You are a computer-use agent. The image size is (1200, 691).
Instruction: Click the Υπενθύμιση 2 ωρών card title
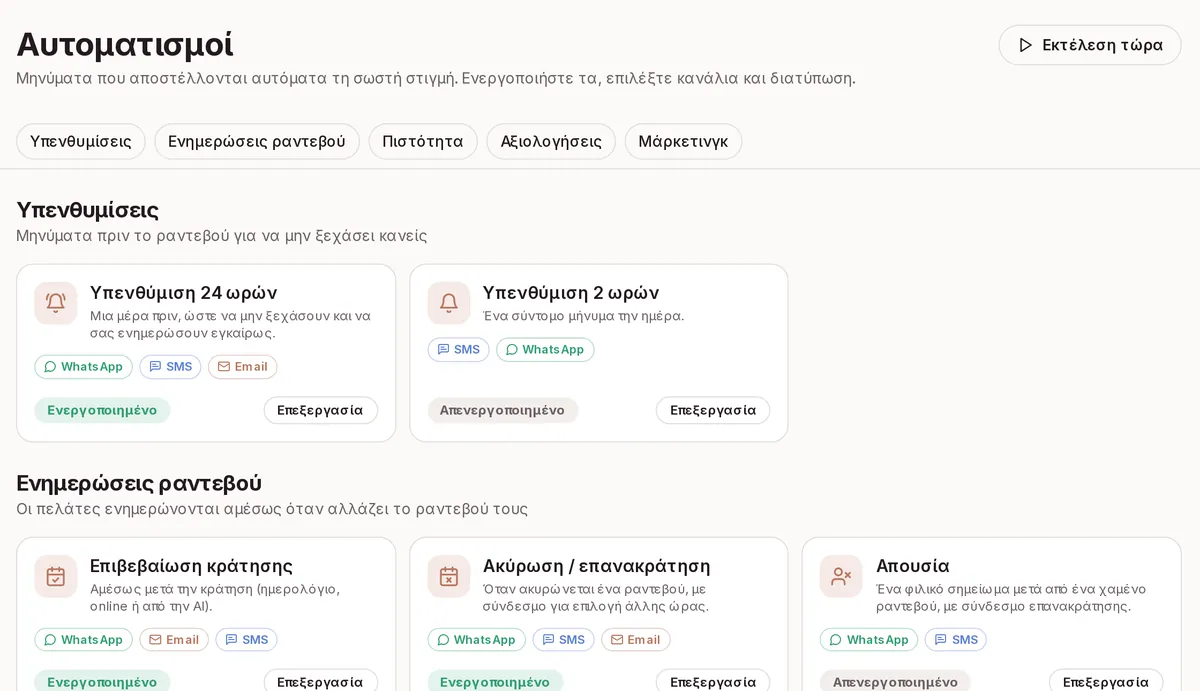pyautogui.click(x=571, y=293)
